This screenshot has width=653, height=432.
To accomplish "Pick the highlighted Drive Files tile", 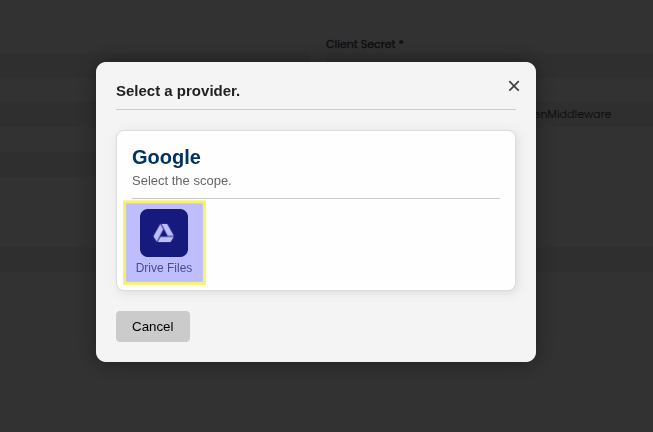I will pos(164,242).
